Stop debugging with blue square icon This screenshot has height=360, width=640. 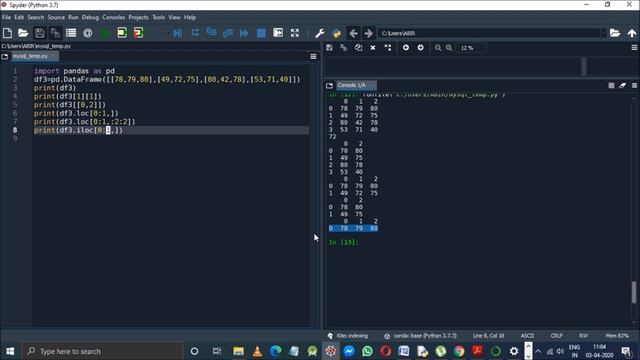point(261,33)
